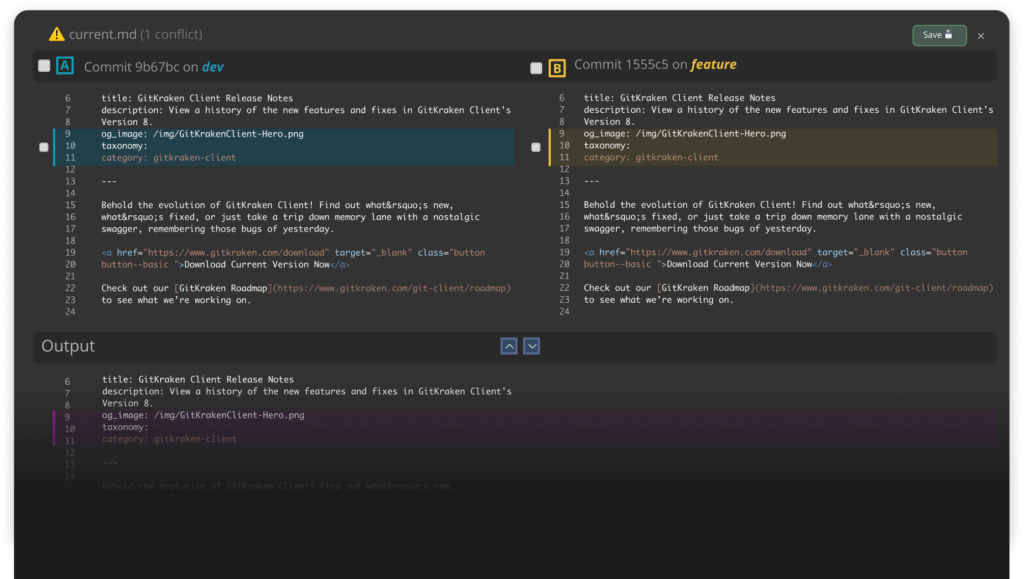
Task: Click the X to close the conflict editor
Action: pyautogui.click(x=979, y=35)
